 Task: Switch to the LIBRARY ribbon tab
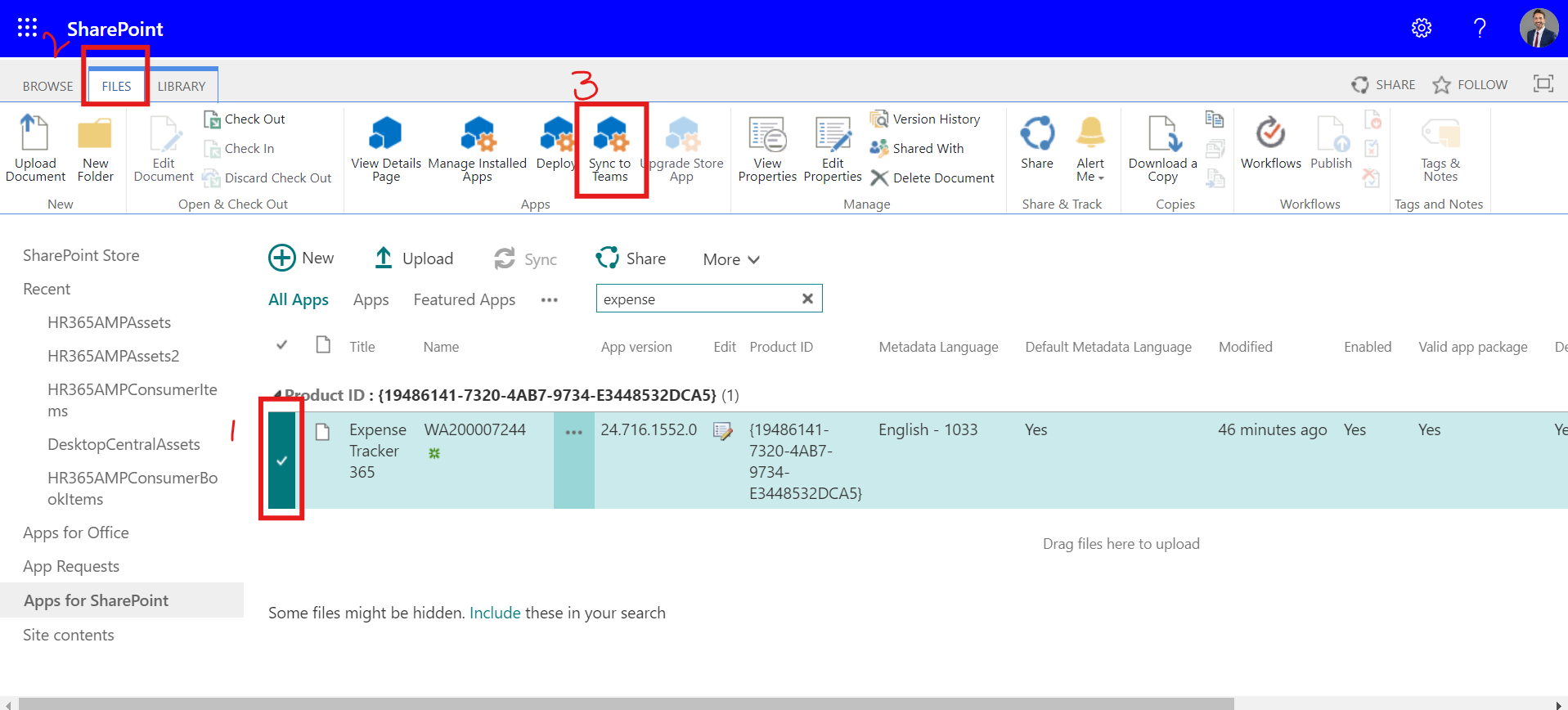coord(182,86)
